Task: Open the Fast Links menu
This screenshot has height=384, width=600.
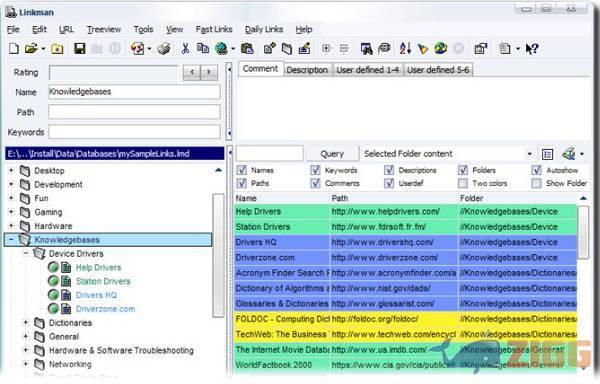Action: (x=214, y=29)
